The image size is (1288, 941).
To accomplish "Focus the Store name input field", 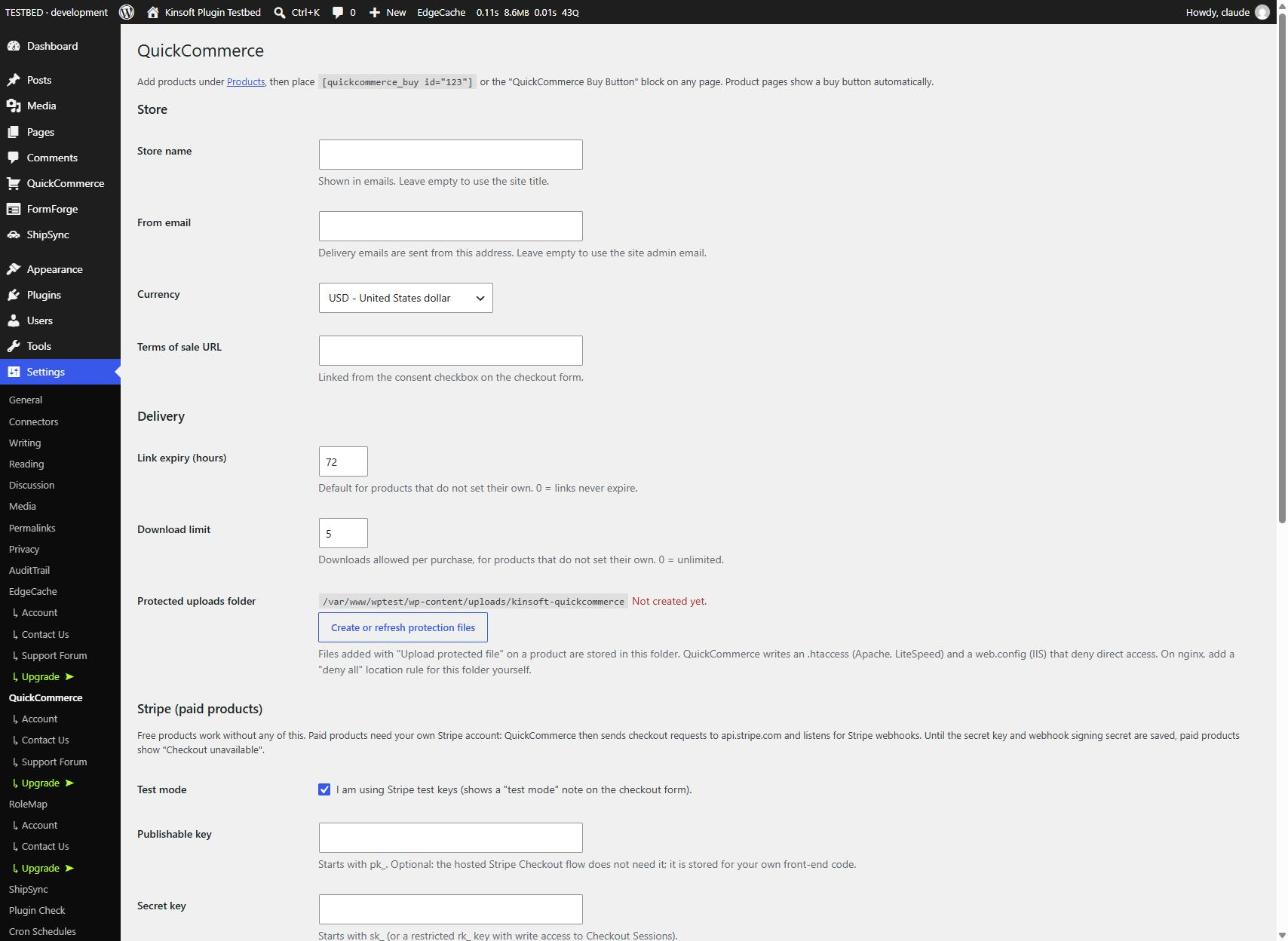I will 450,154.
